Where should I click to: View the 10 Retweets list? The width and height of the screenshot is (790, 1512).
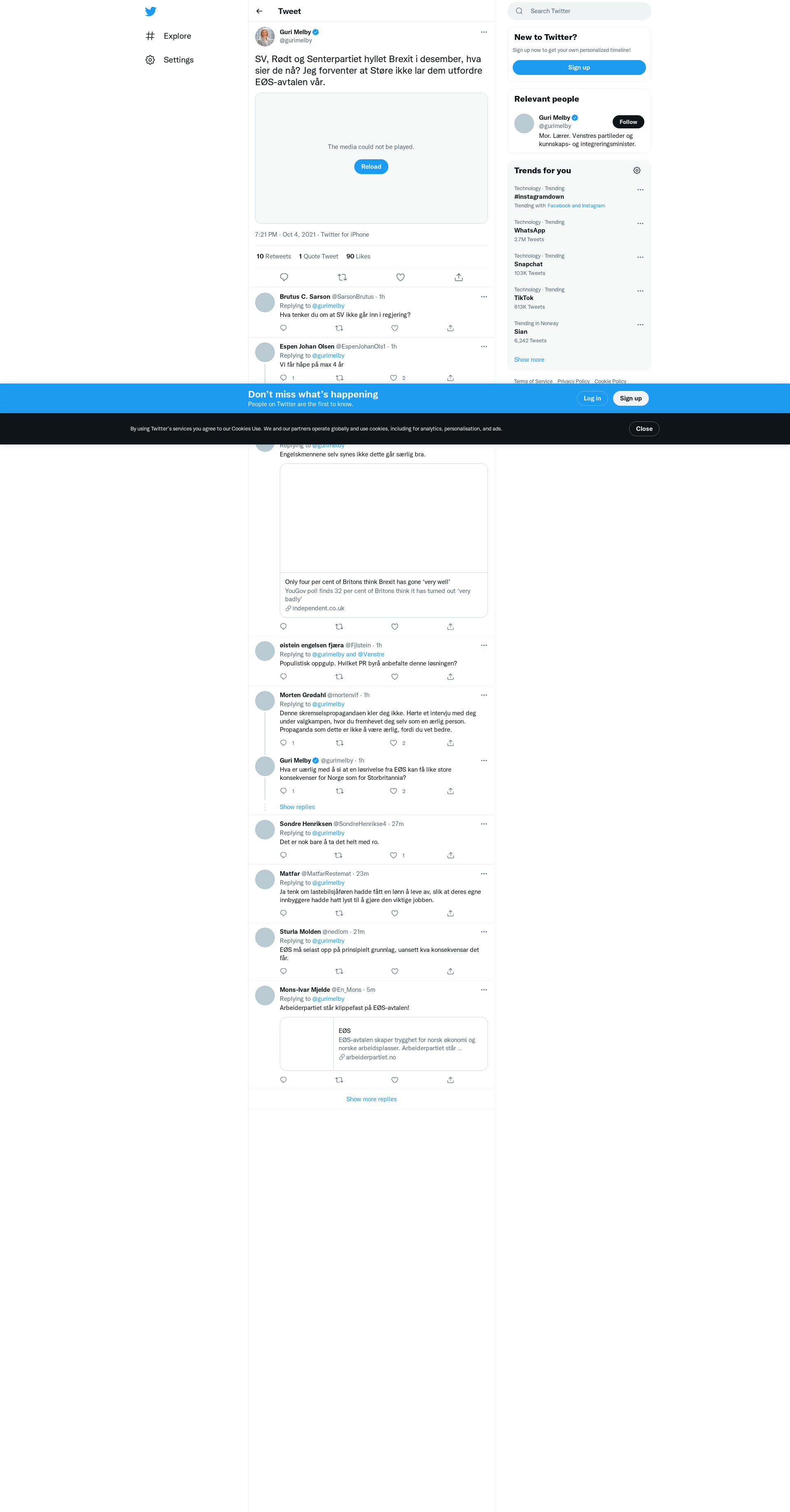point(274,256)
